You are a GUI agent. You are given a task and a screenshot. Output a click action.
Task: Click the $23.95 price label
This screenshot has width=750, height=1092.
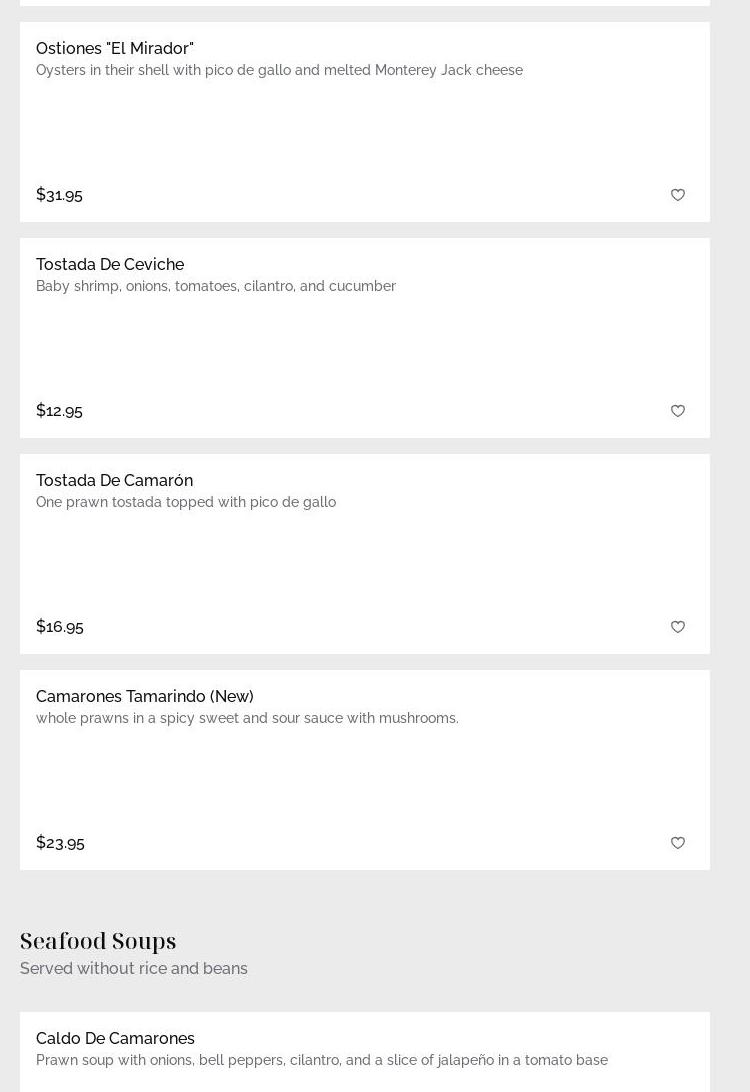[60, 842]
